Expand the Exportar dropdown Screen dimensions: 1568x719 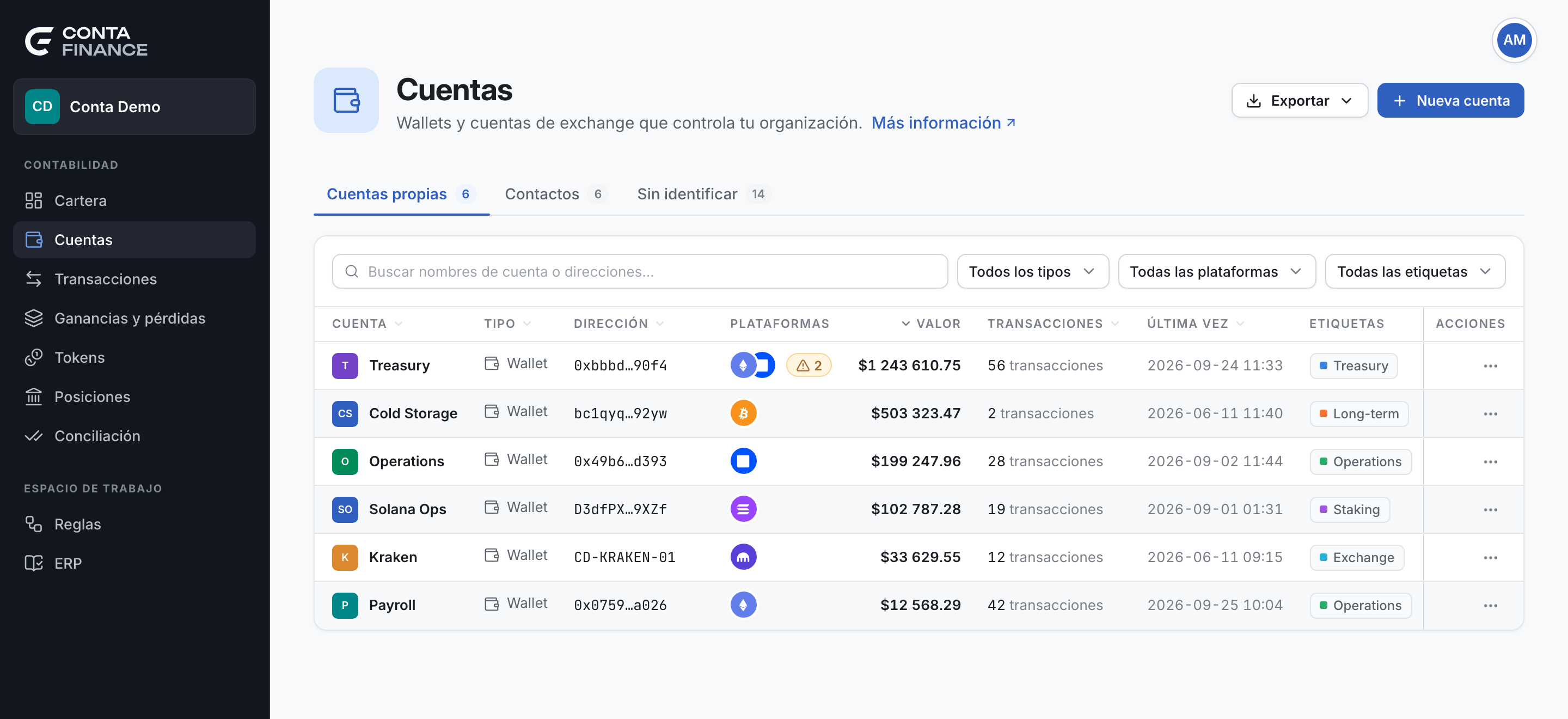click(x=1299, y=100)
